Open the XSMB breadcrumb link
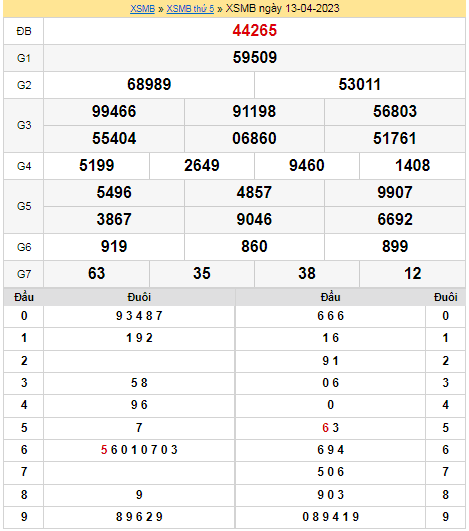 tap(142, 8)
